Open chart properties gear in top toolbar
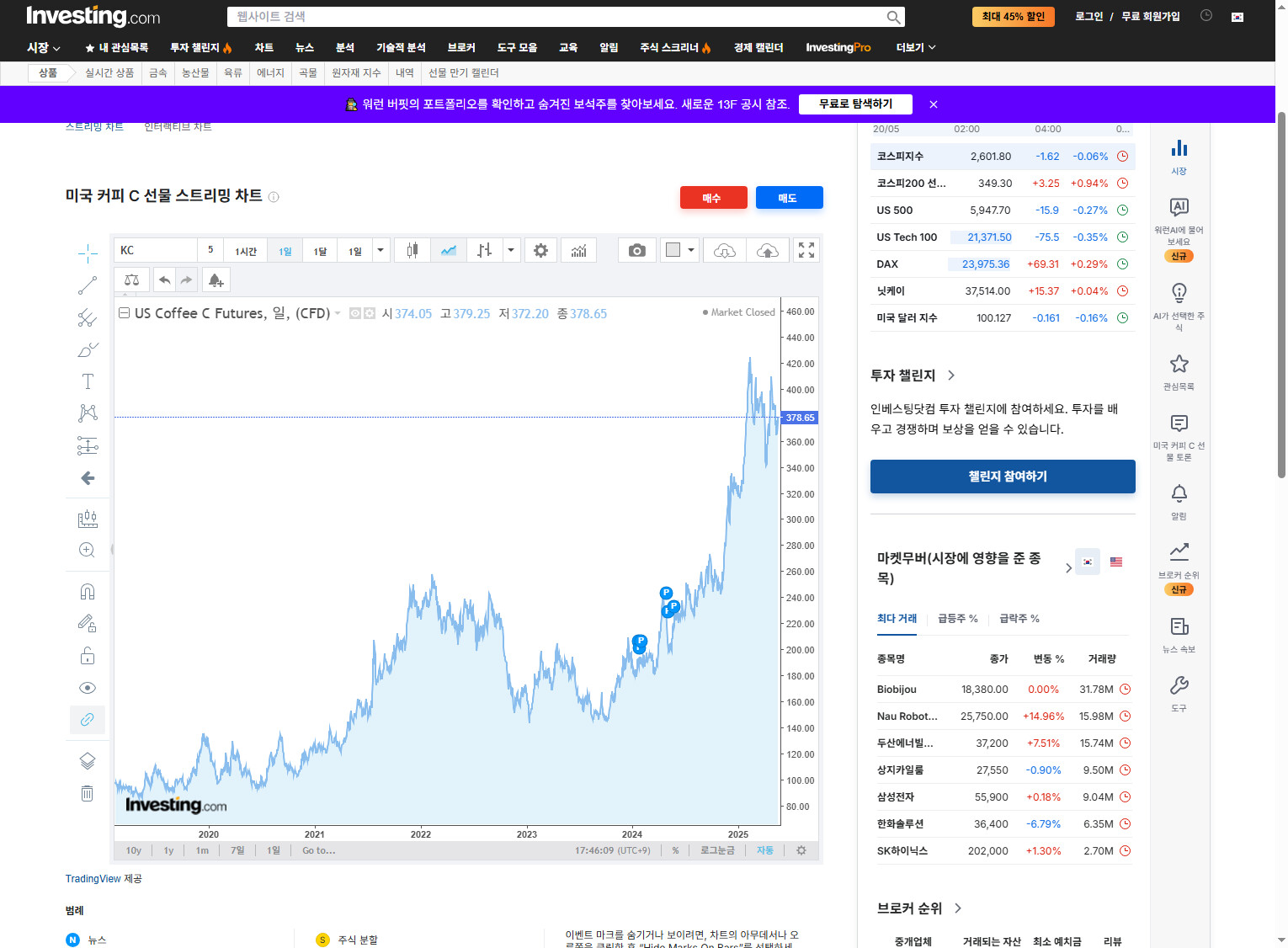The image size is (1288, 948). click(x=540, y=251)
